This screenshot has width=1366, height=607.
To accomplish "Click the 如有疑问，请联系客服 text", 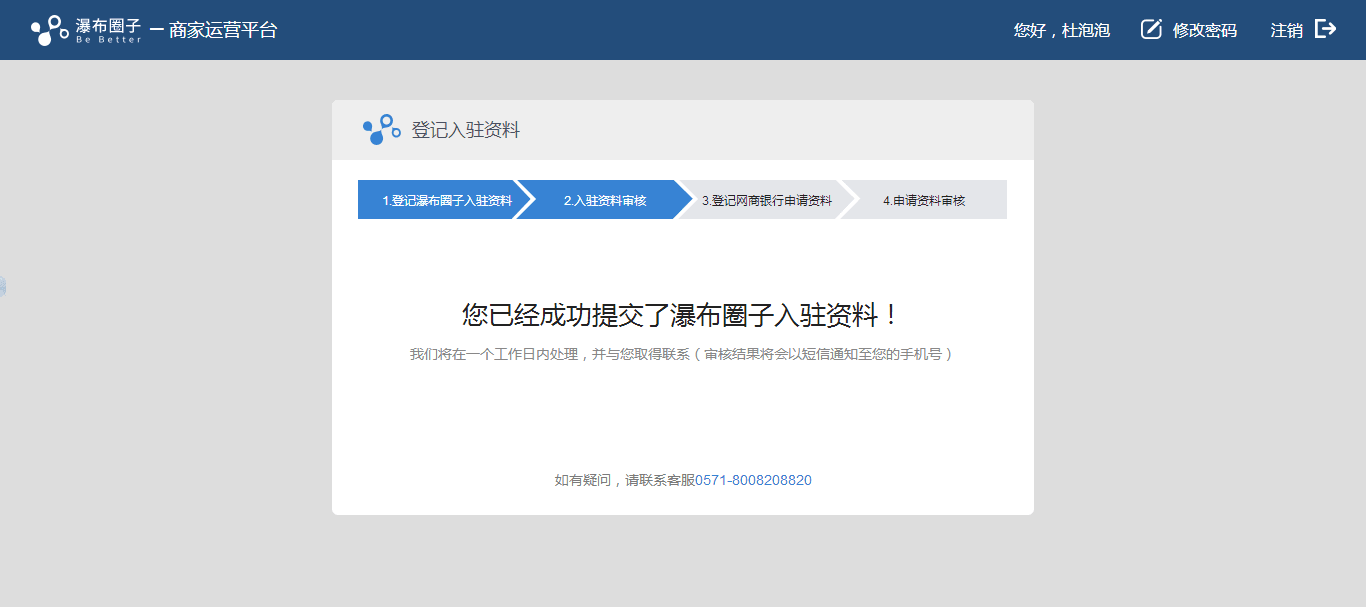I will (624, 480).
